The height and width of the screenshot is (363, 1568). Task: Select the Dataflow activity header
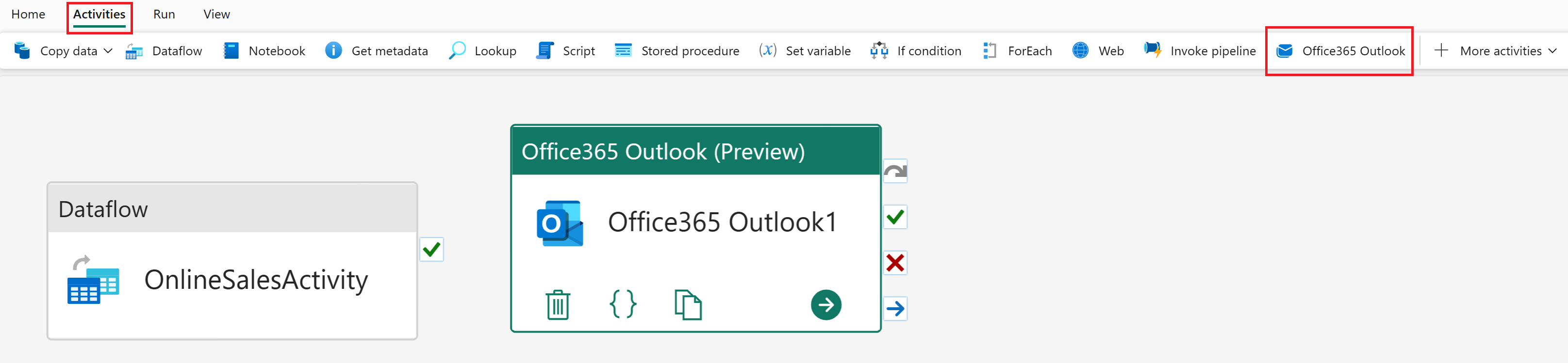pos(232,208)
